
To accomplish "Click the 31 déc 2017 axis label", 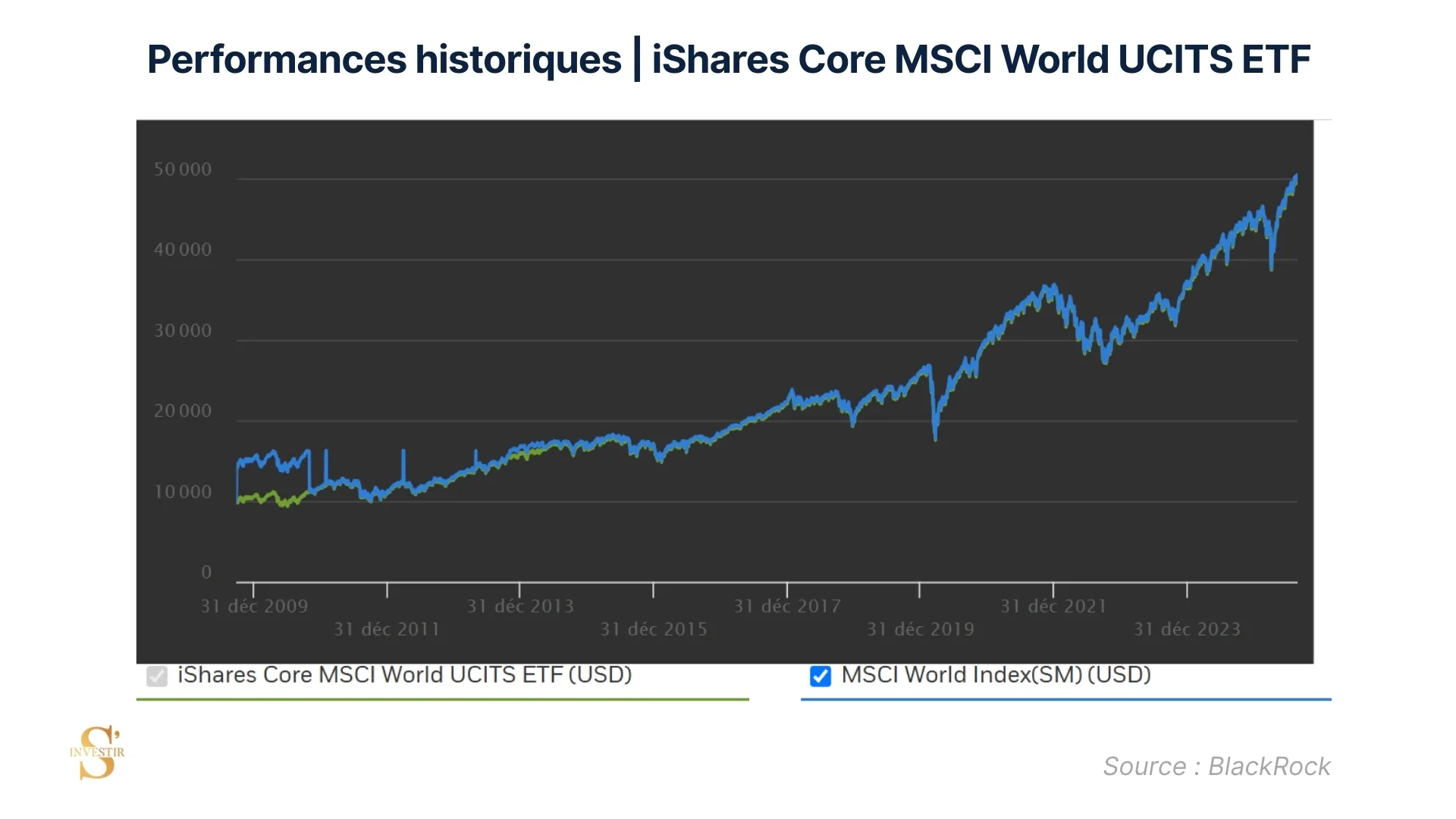I will [787, 607].
